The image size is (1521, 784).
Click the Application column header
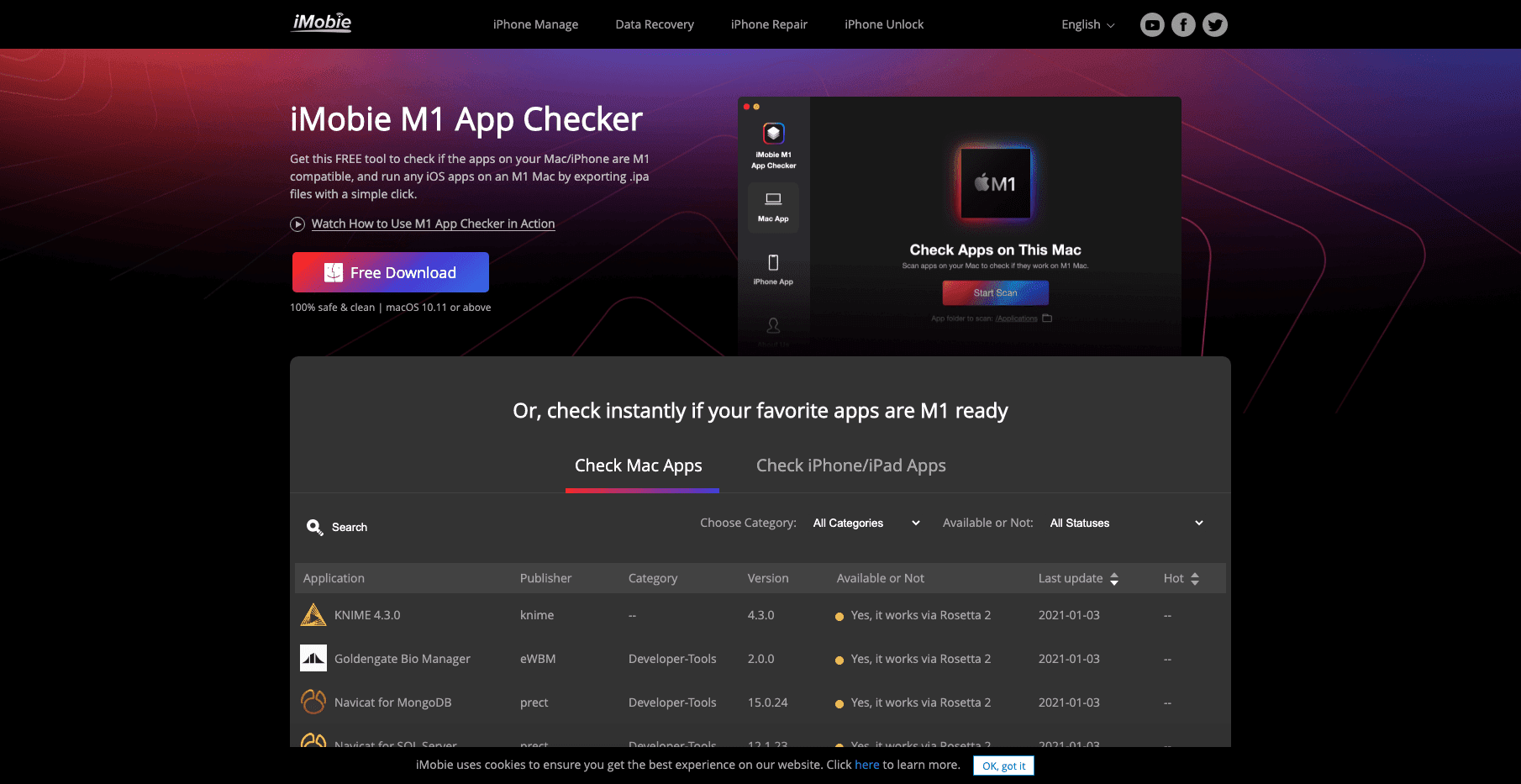click(x=334, y=578)
